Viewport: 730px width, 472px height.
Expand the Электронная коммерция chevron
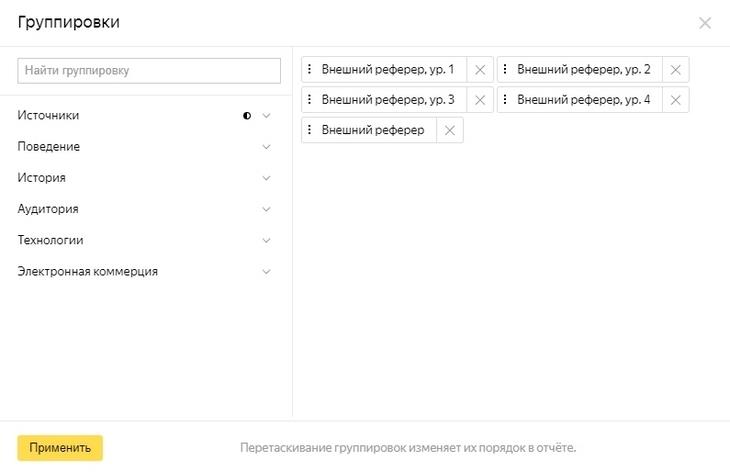coord(266,271)
